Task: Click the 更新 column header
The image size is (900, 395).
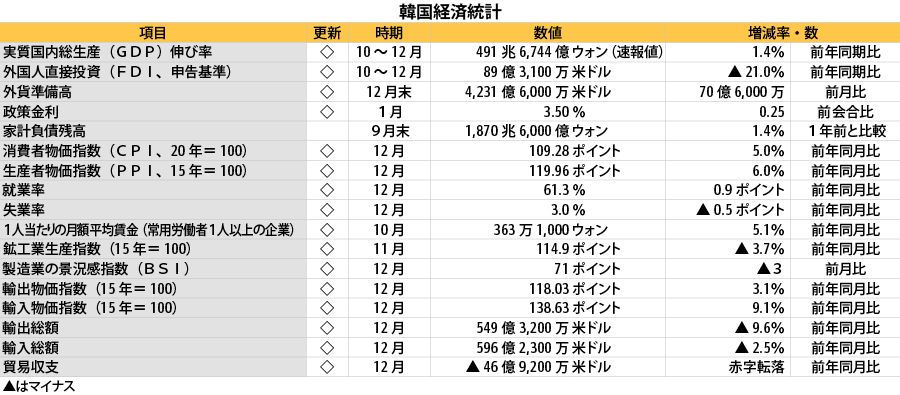Action: (327, 33)
